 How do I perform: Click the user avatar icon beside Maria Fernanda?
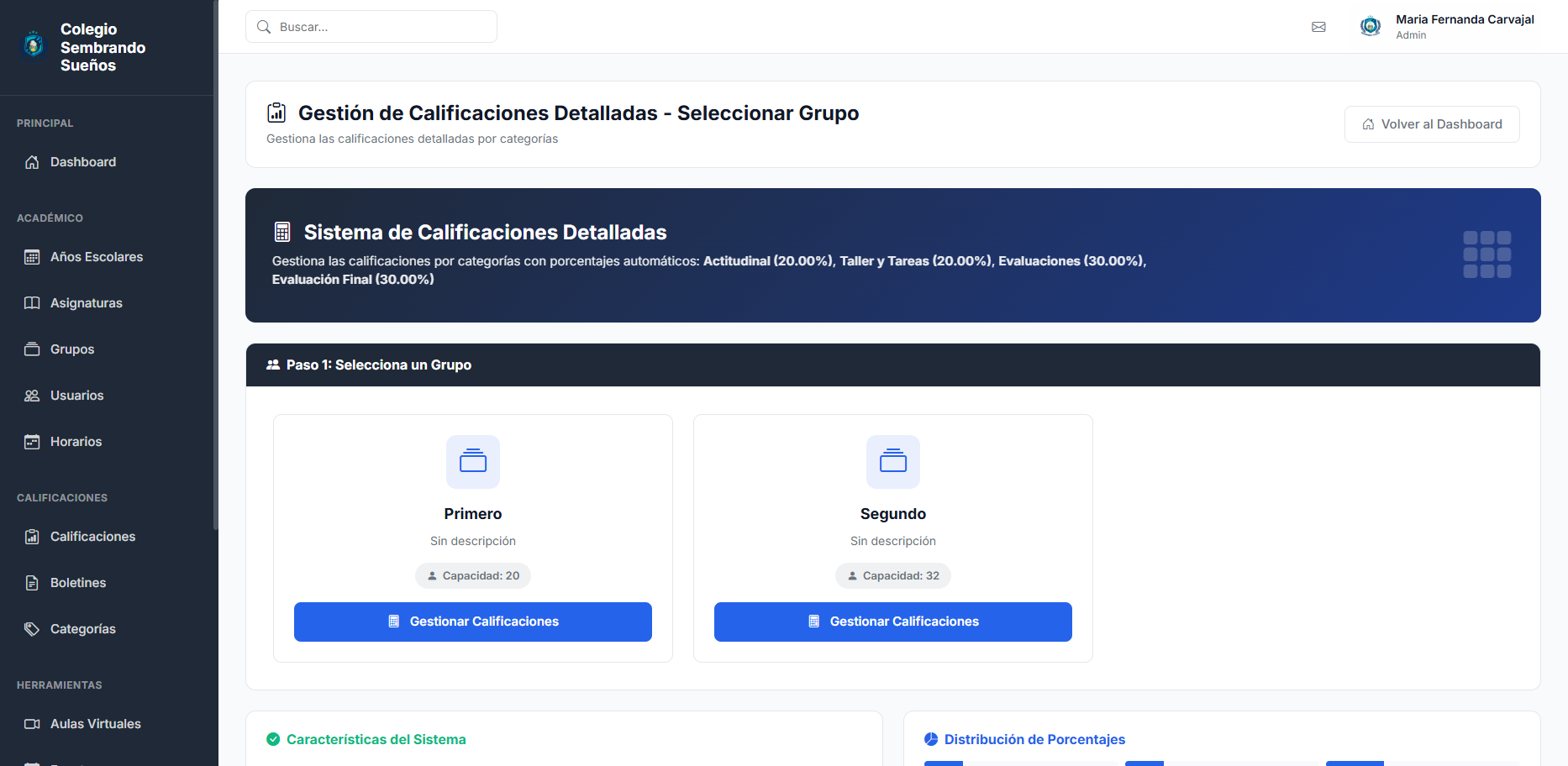tap(1371, 27)
